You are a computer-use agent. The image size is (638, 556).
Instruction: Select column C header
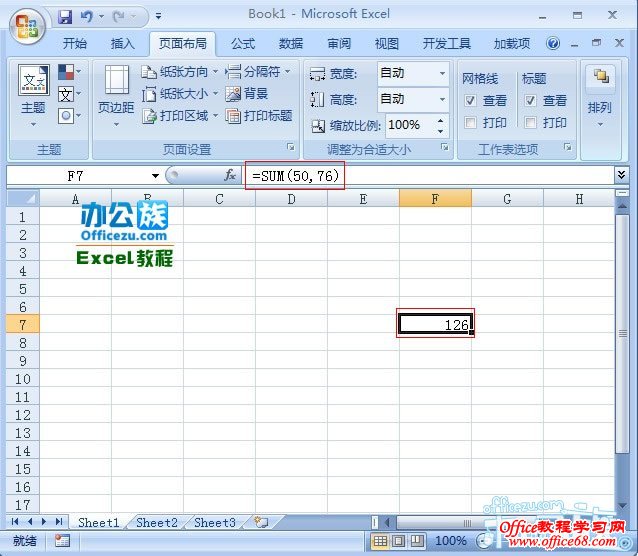(219, 199)
